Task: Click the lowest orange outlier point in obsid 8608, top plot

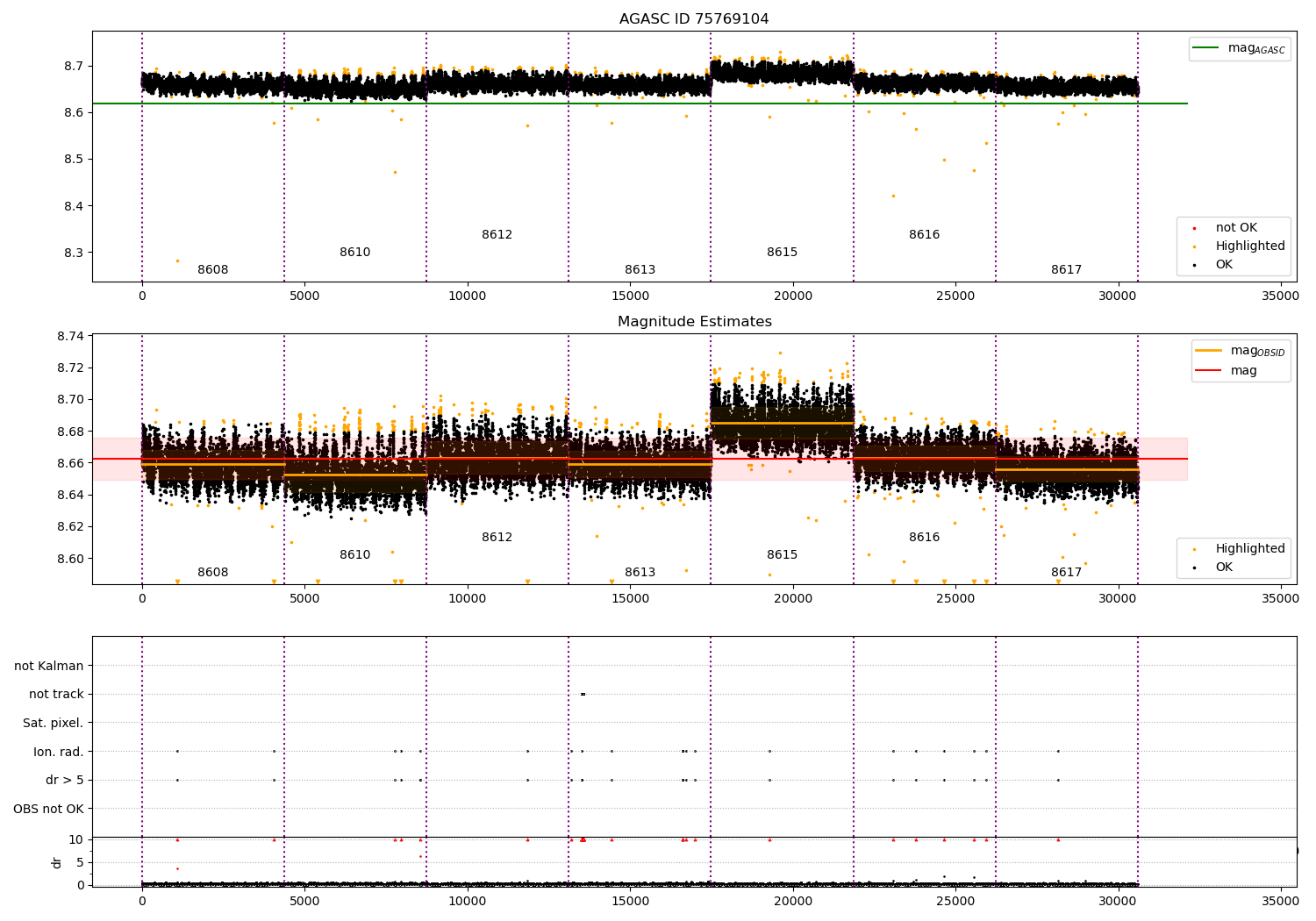Action: click(x=177, y=261)
